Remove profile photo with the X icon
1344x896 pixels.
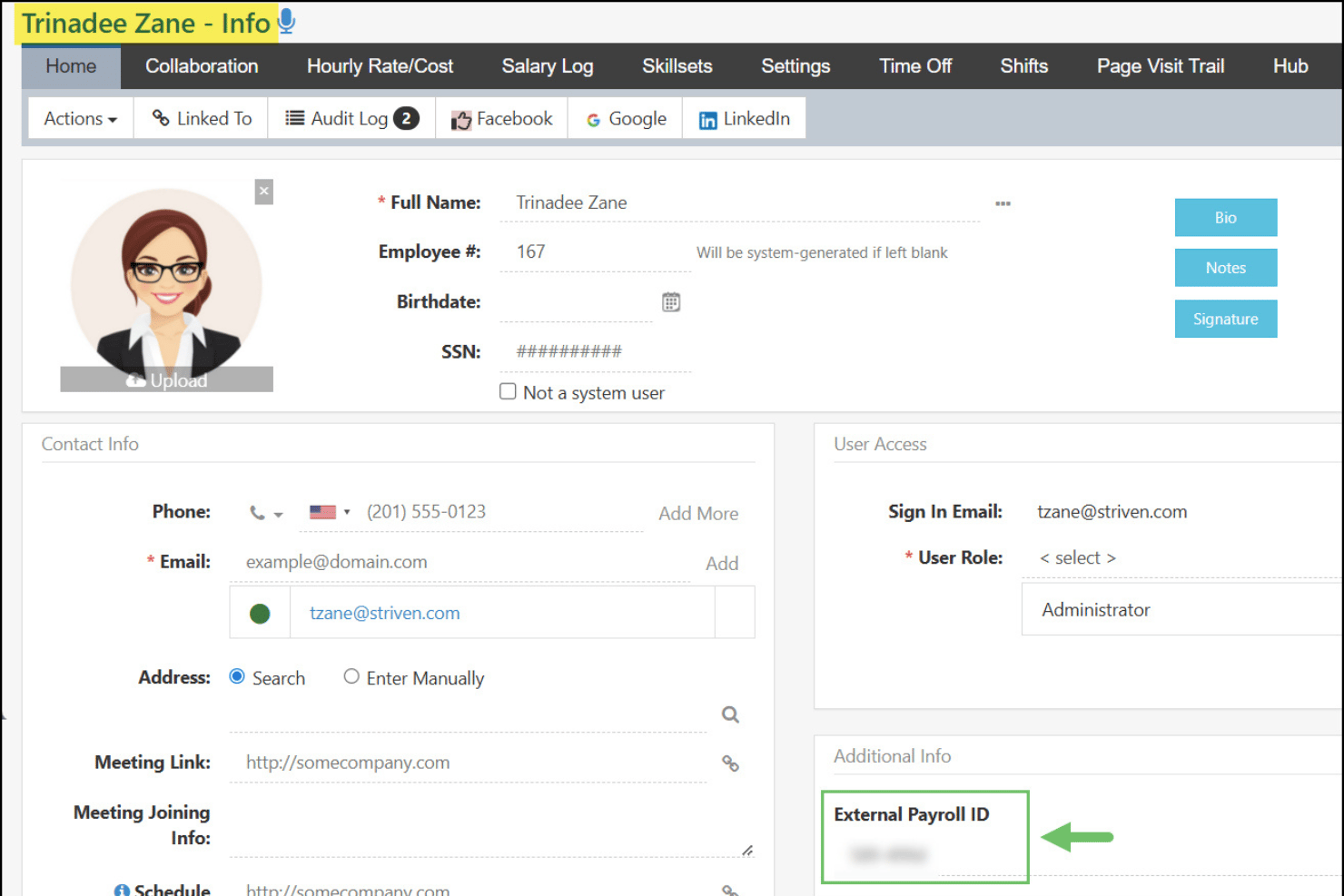coord(264,192)
